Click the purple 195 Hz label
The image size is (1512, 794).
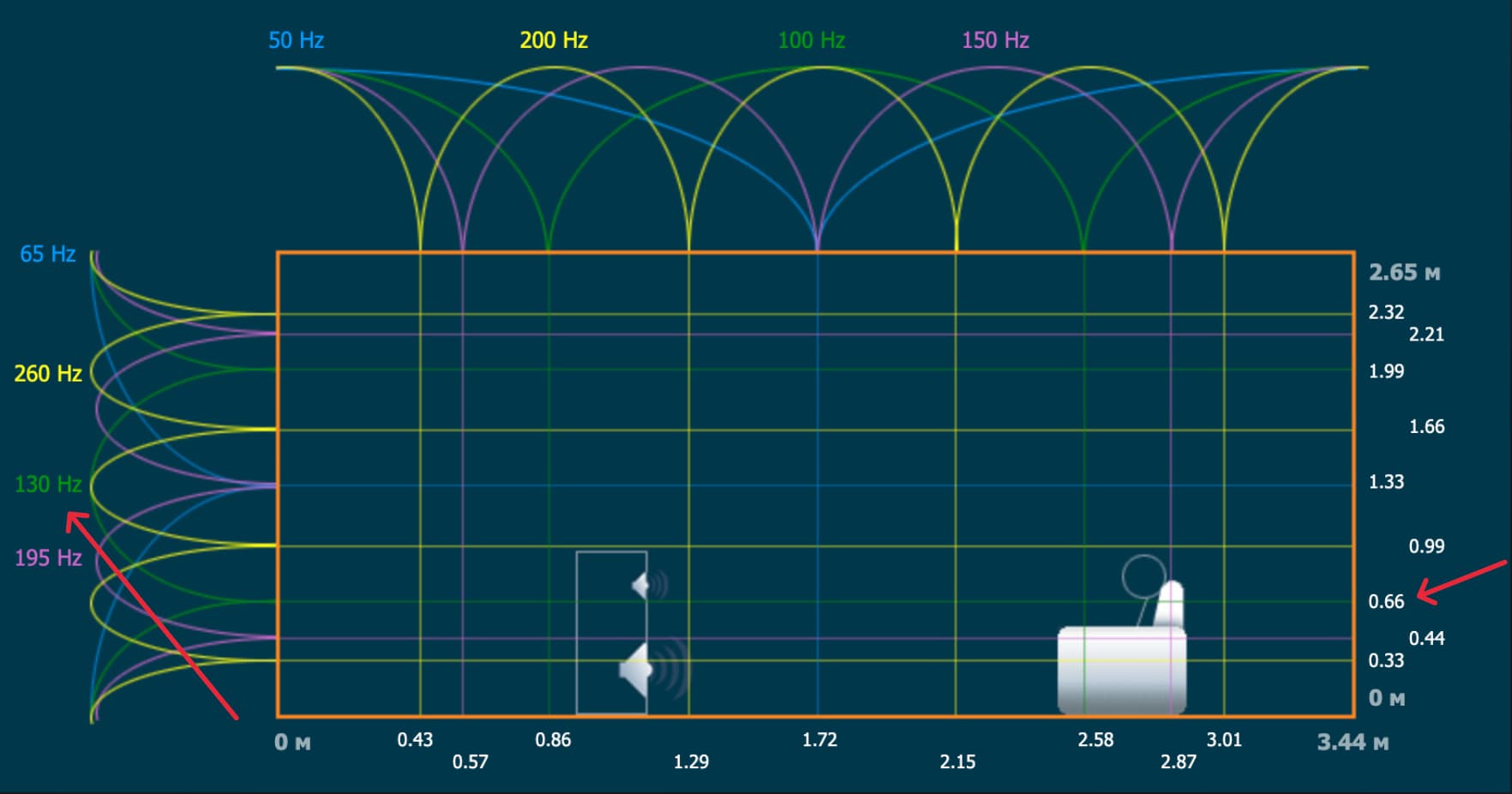coord(48,558)
